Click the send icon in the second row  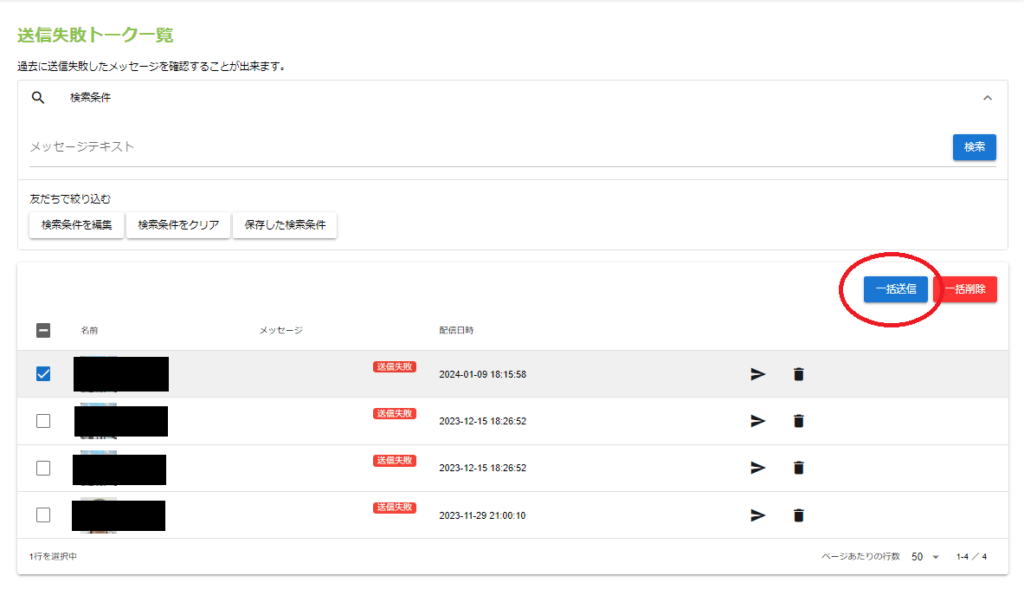[x=758, y=421]
